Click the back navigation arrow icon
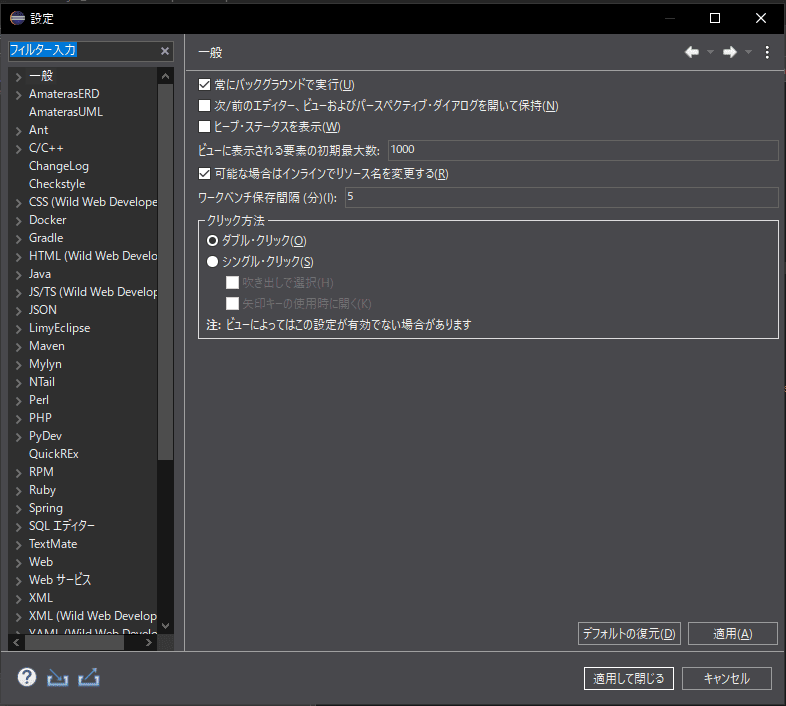Image resolution: width=786 pixels, height=706 pixels. coord(691,52)
